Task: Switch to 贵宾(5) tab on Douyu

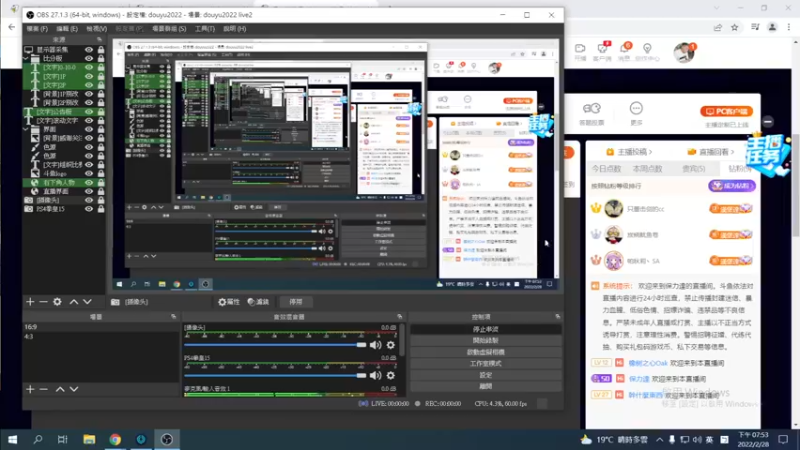Action: (693, 169)
